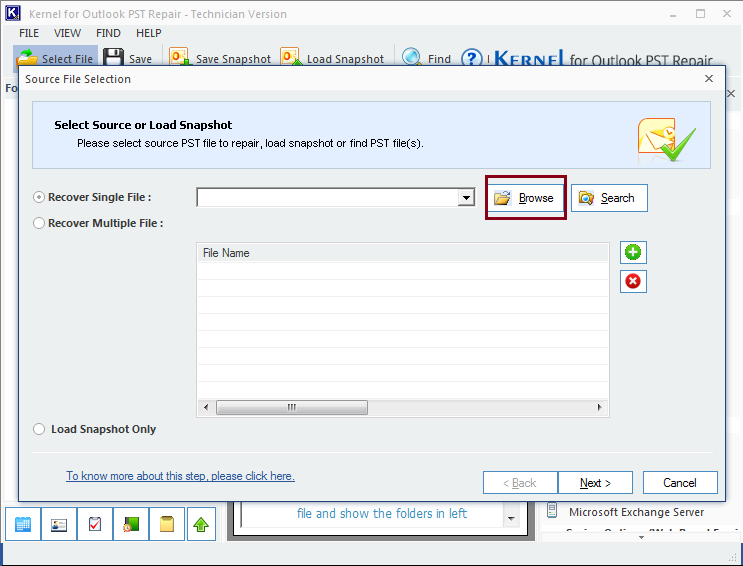Image resolution: width=743 pixels, height=566 pixels.
Task: Expand the source file path dropdown arrow
Action: (x=466, y=197)
